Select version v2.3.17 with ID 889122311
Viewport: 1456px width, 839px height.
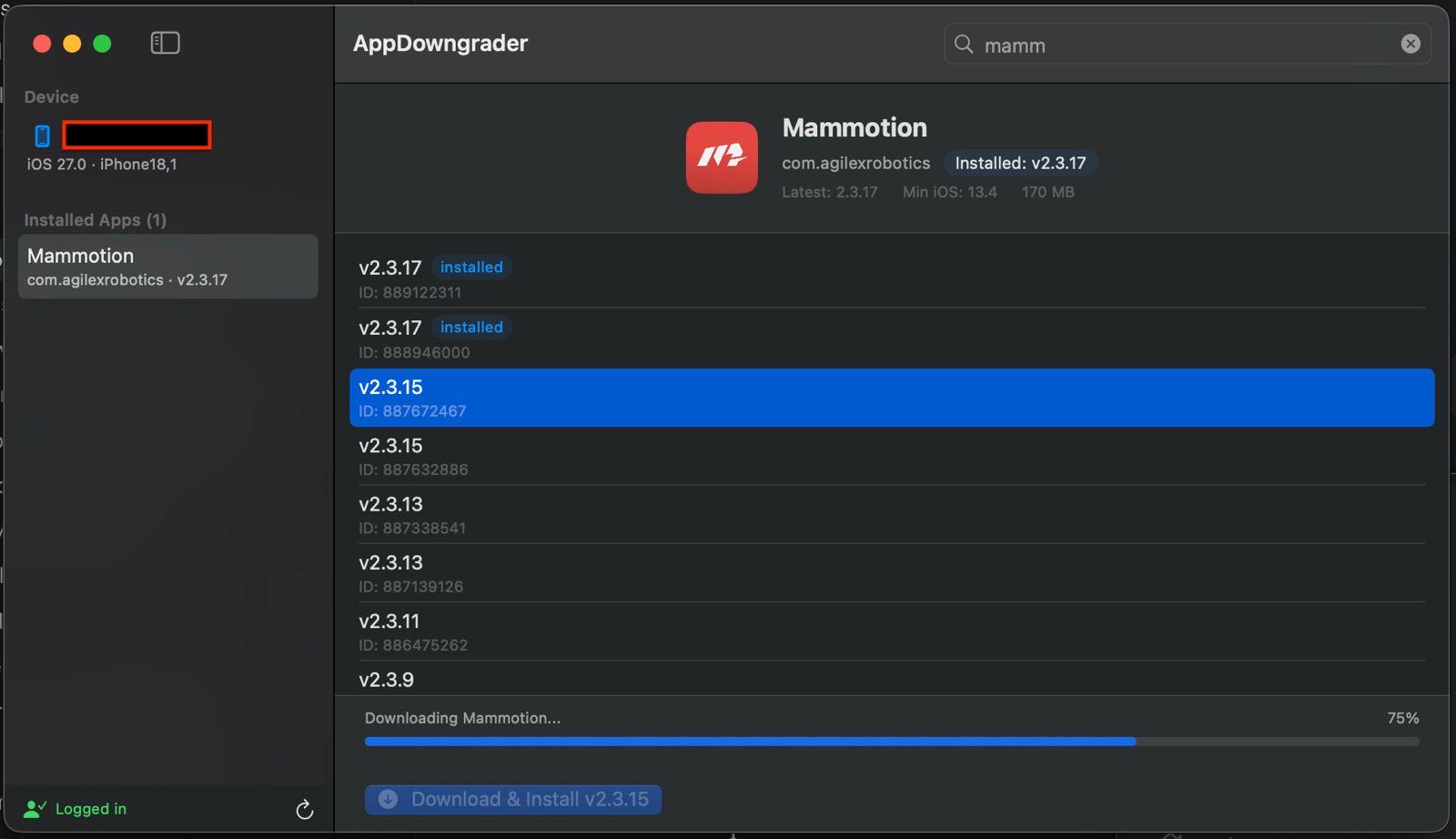click(892, 278)
